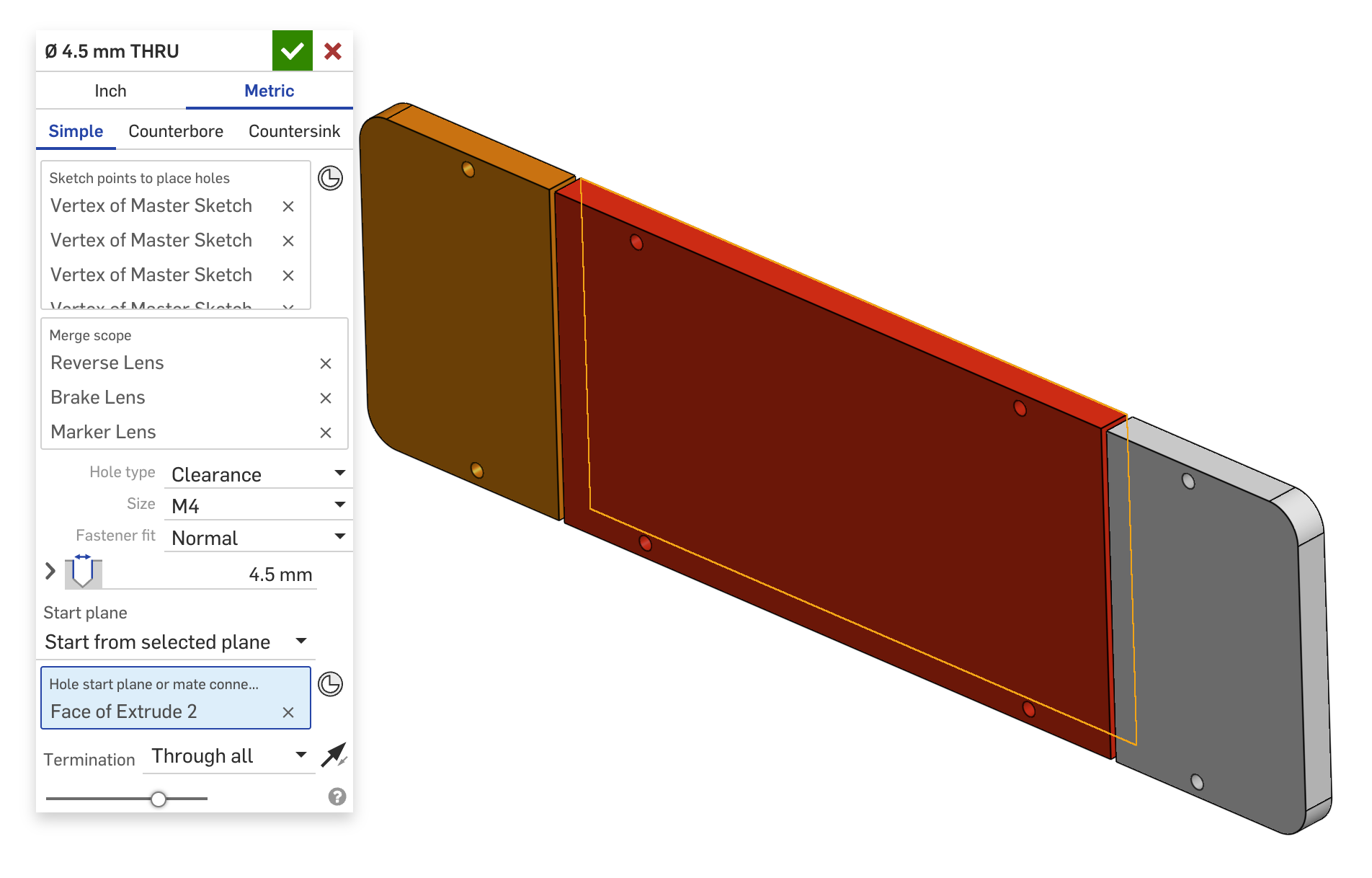The image size is (1372, 878).
Task: Select the Countersink hole style tab
Action: point(294,131)
